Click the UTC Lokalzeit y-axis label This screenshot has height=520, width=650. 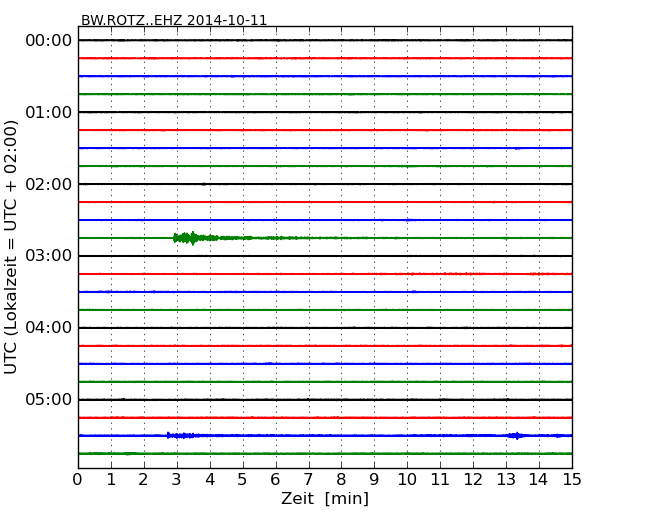(x=11, y=248)
